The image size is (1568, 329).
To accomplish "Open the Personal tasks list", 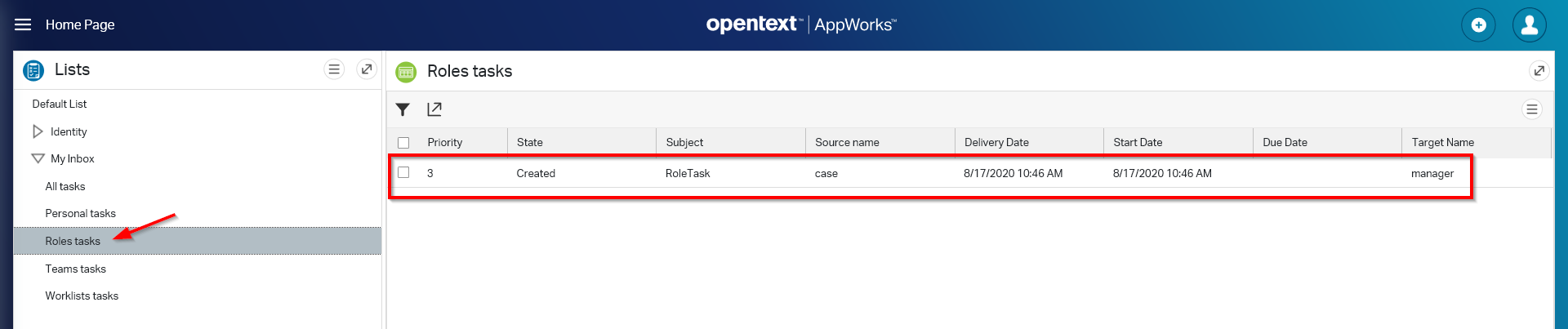I will [80, 213].
